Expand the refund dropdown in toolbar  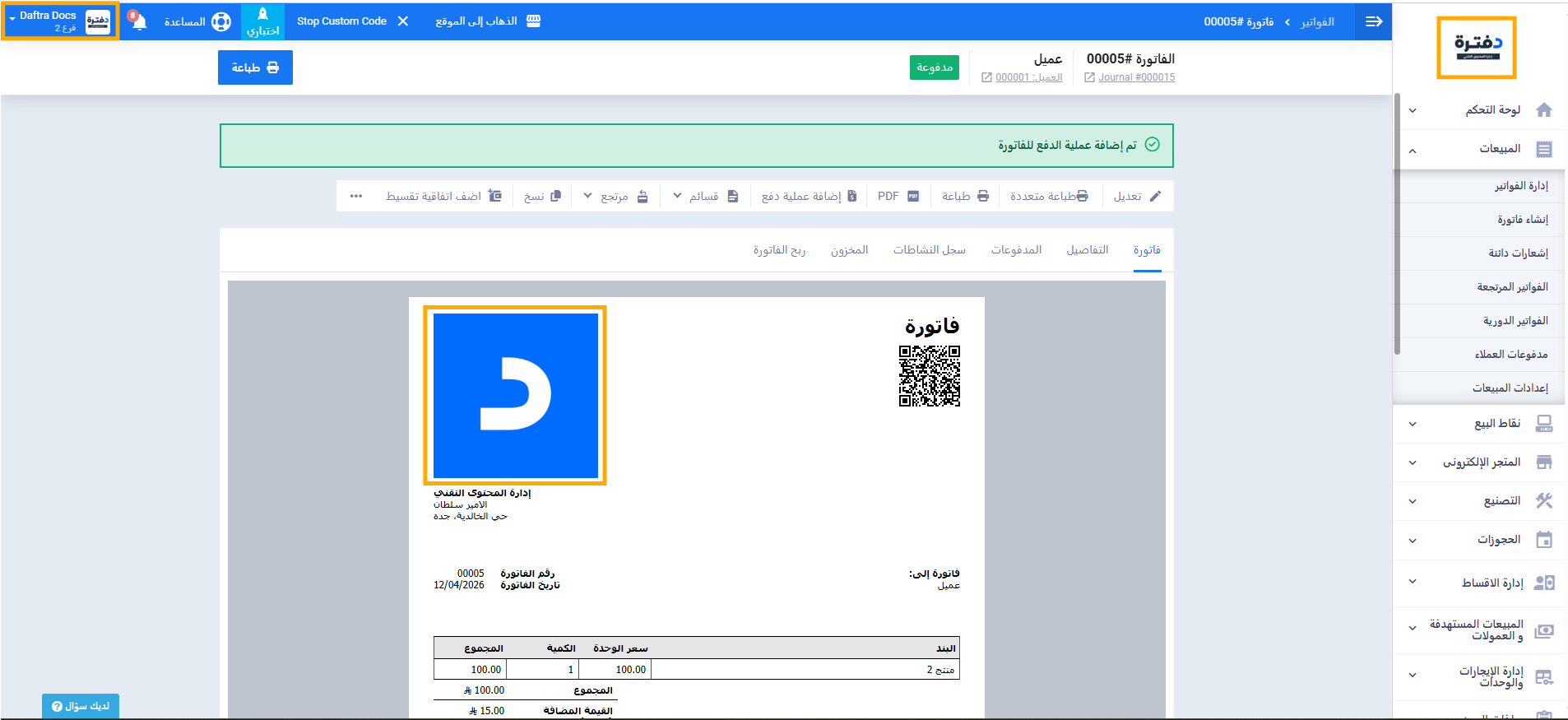587,196
